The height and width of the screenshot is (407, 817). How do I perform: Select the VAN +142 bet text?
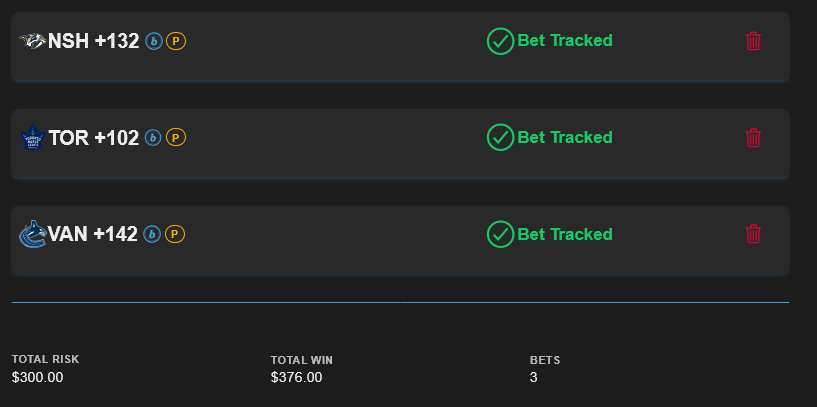(x=93, y=234)
